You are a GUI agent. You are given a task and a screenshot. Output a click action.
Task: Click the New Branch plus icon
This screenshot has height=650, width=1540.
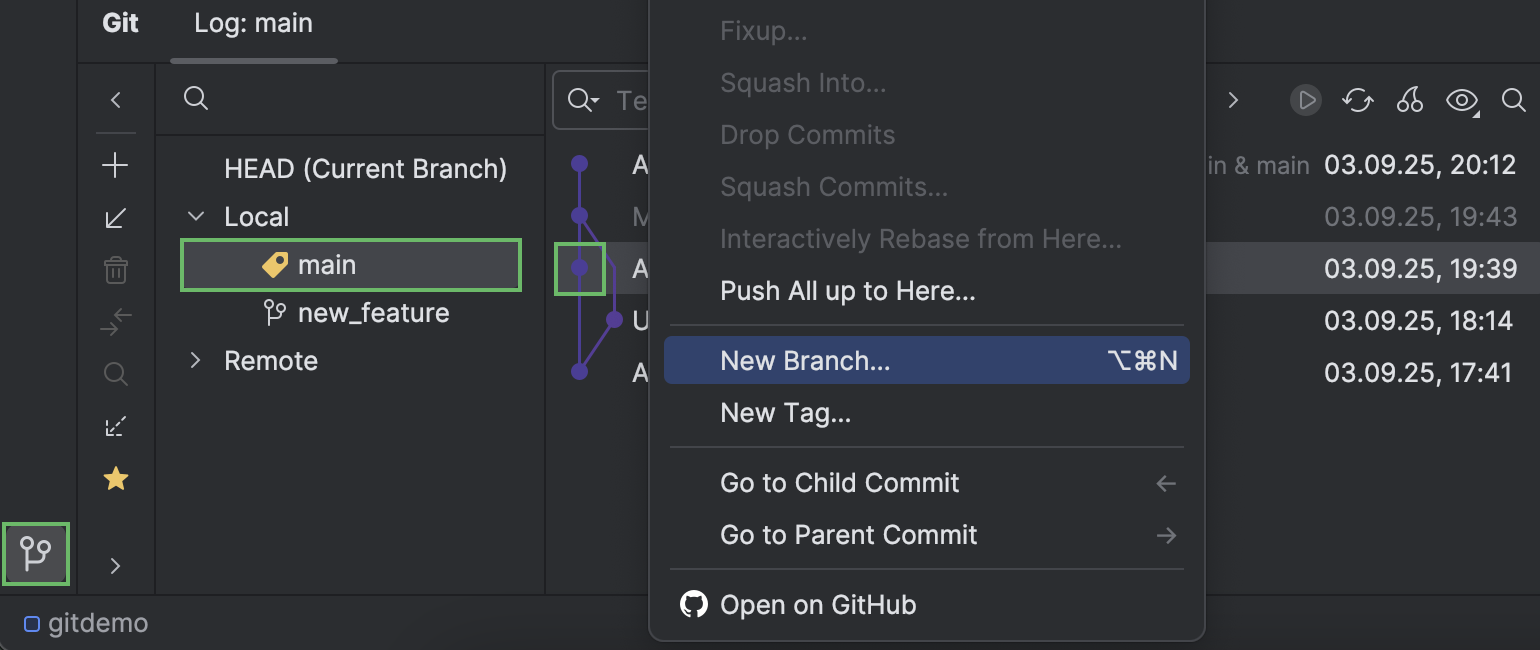[115, 165]
